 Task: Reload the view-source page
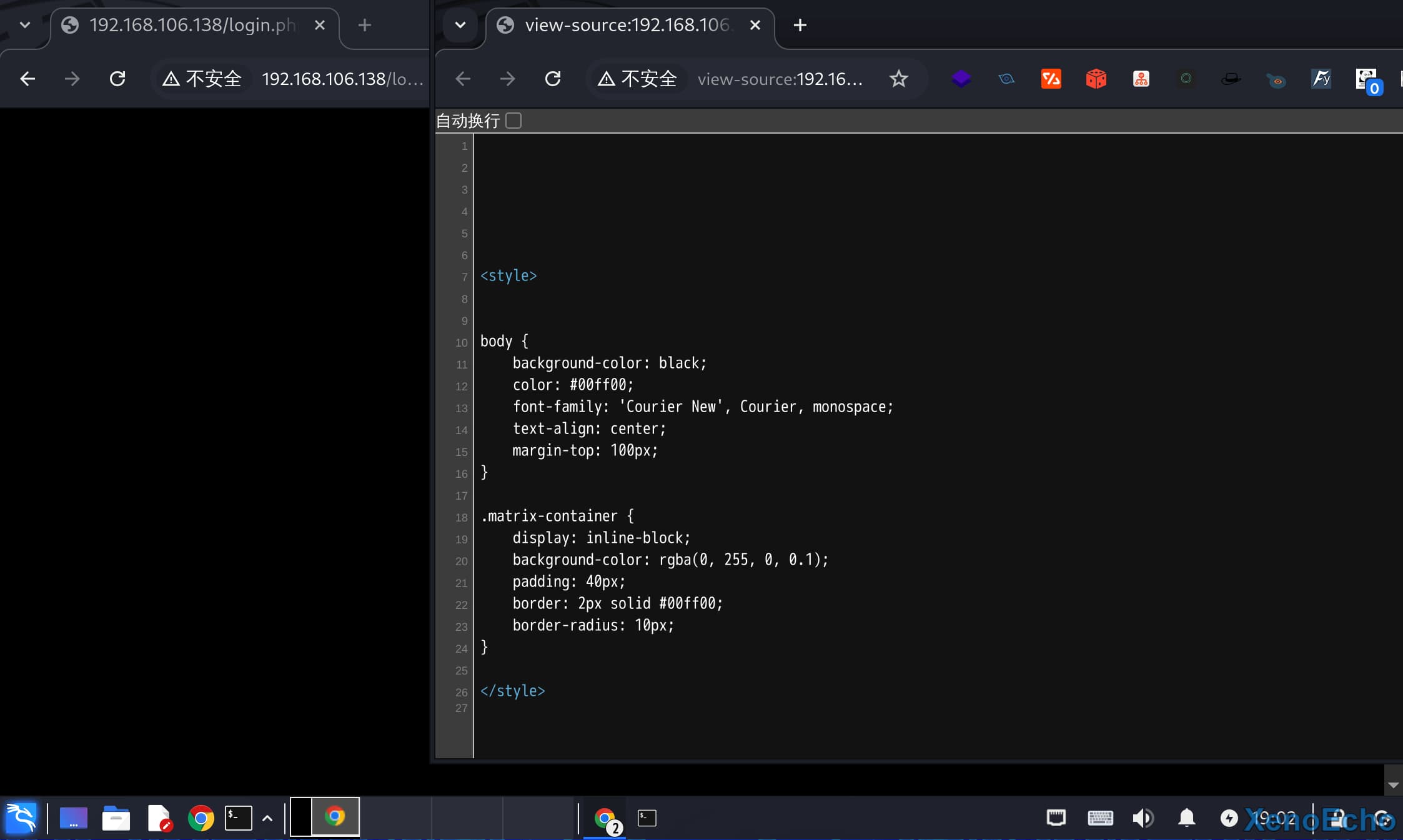pyautogui.click(x=553, y=79)
